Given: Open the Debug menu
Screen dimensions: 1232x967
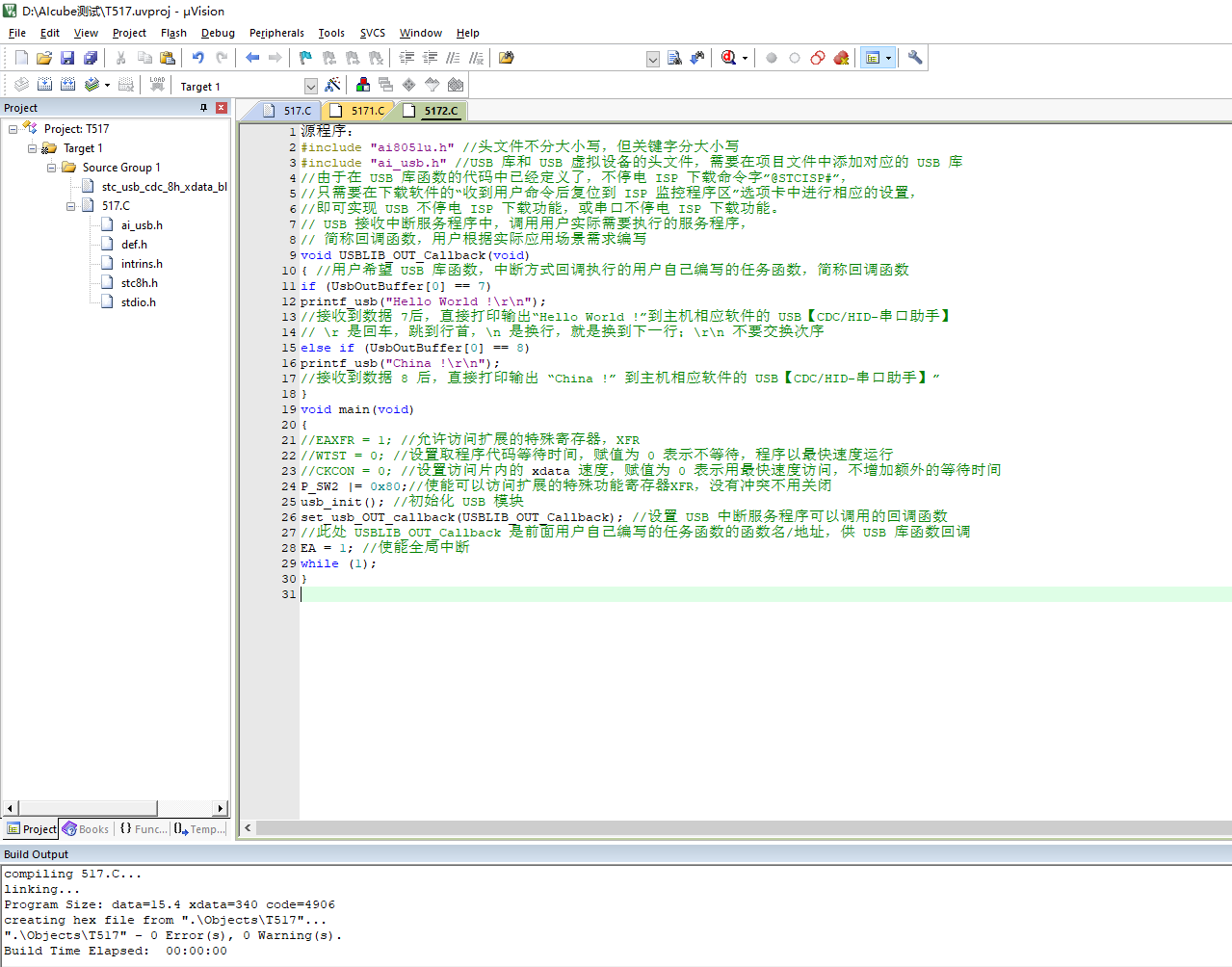Looking at the screenshot, I should pyautogui.click(x=218, y=33).
